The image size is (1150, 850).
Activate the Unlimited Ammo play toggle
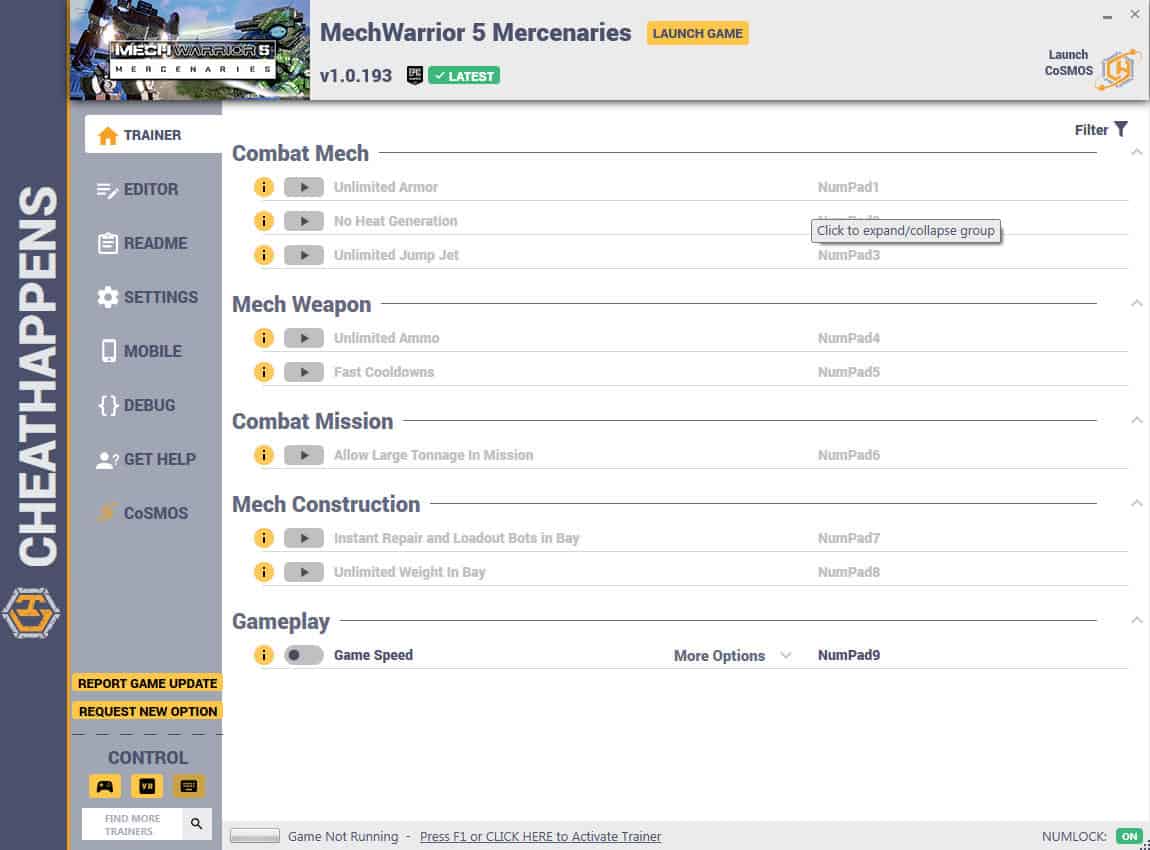click(304, 338)
